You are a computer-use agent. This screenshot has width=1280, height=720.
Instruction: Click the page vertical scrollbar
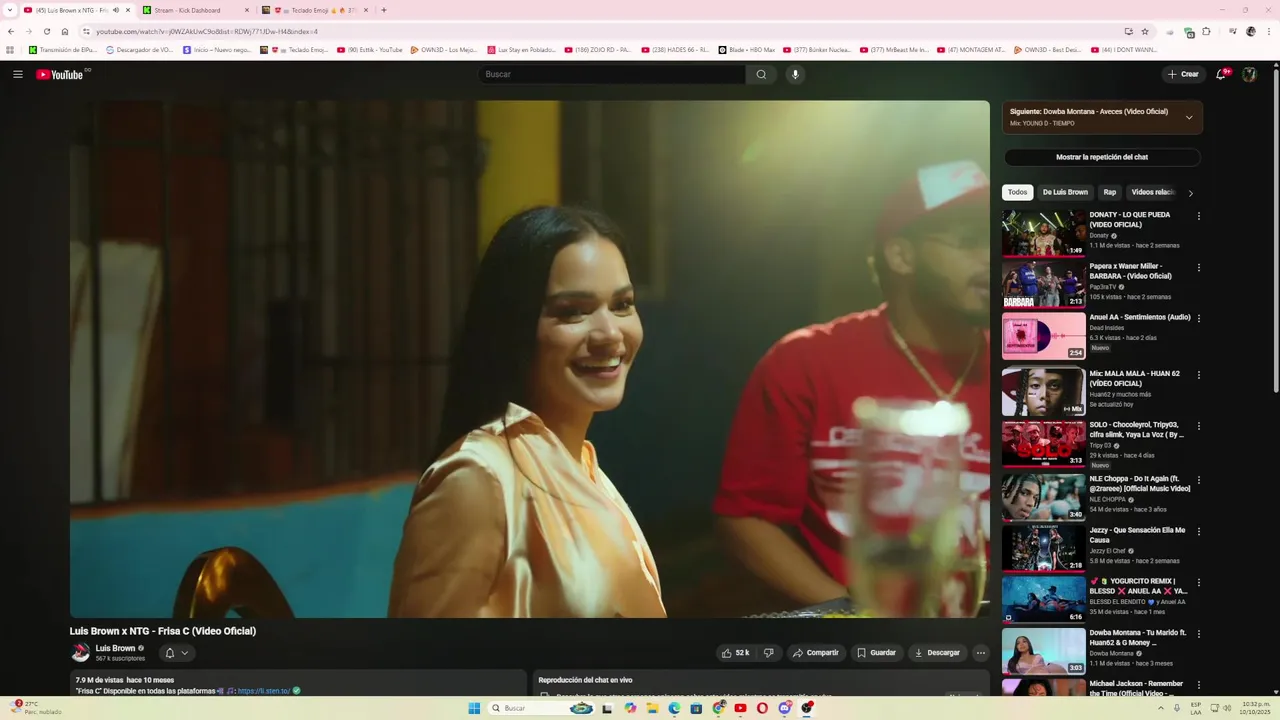tap(1276, 230)
